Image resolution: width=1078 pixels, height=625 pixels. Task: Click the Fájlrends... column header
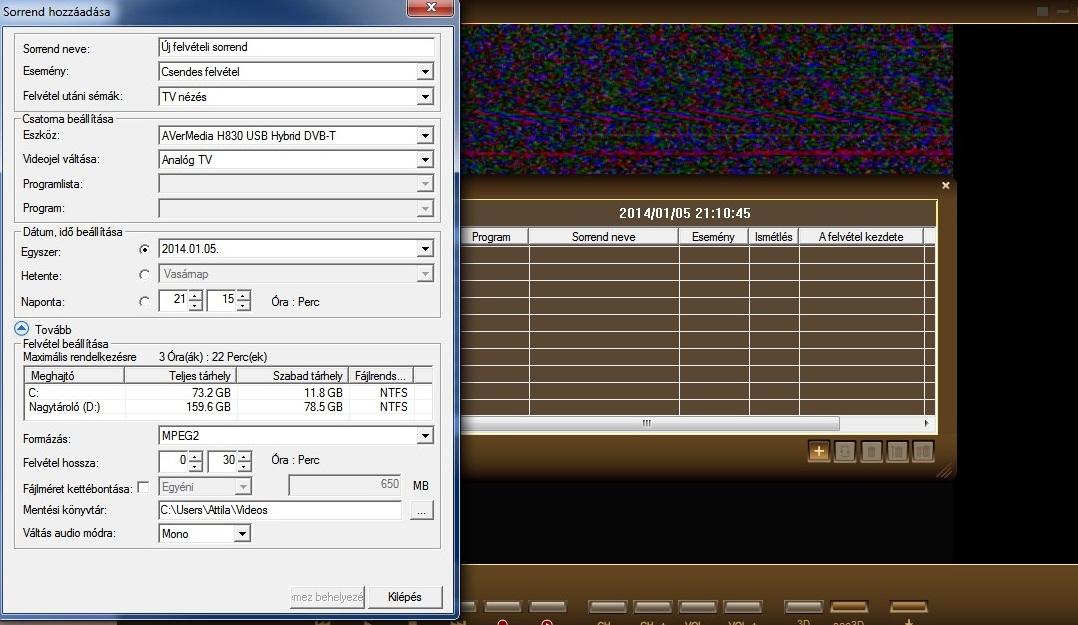coord(381,375)
